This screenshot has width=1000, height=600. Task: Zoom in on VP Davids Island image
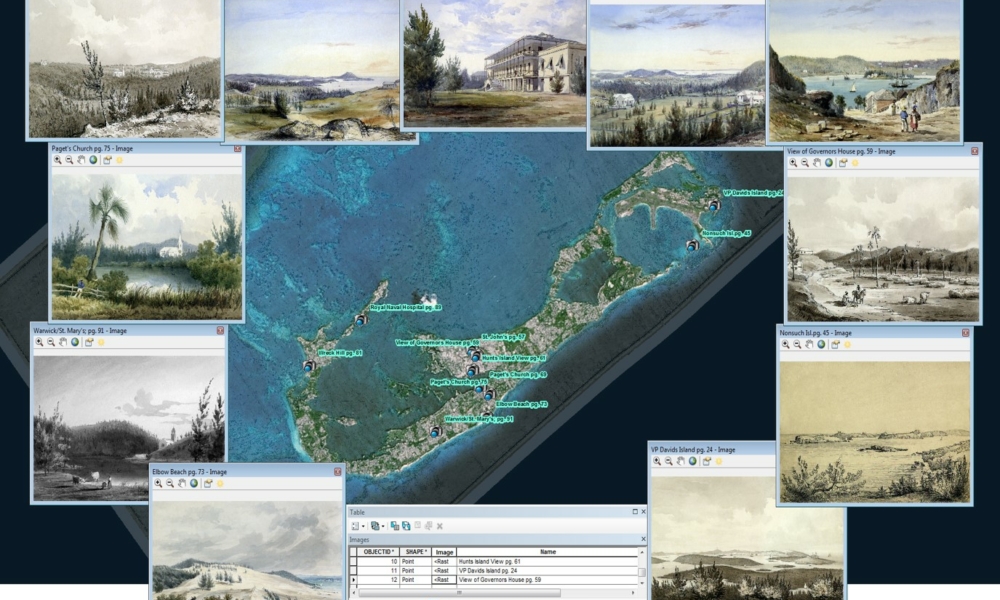pos(657,461)
